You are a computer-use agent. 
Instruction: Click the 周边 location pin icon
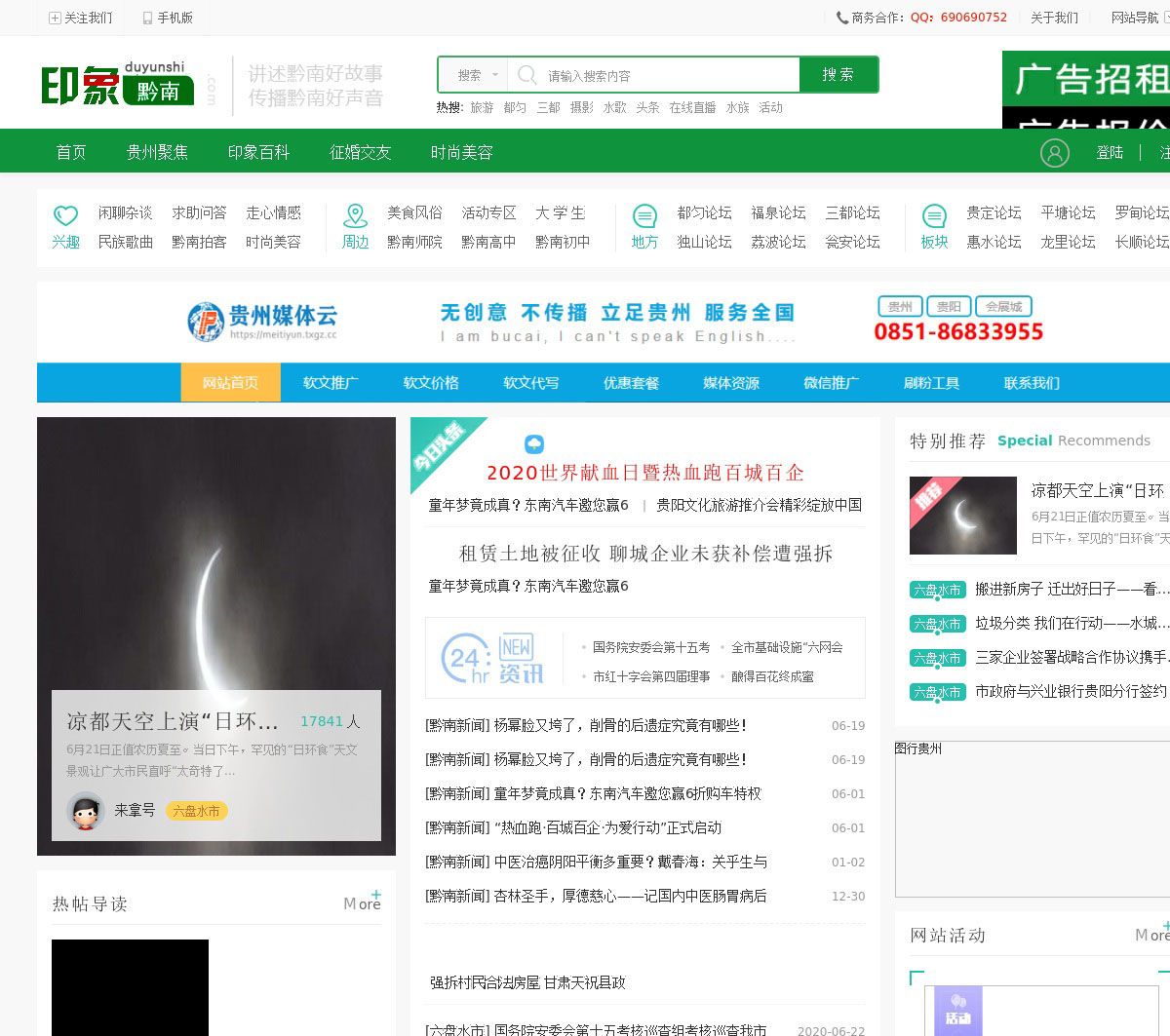click(x=356, y=215)
